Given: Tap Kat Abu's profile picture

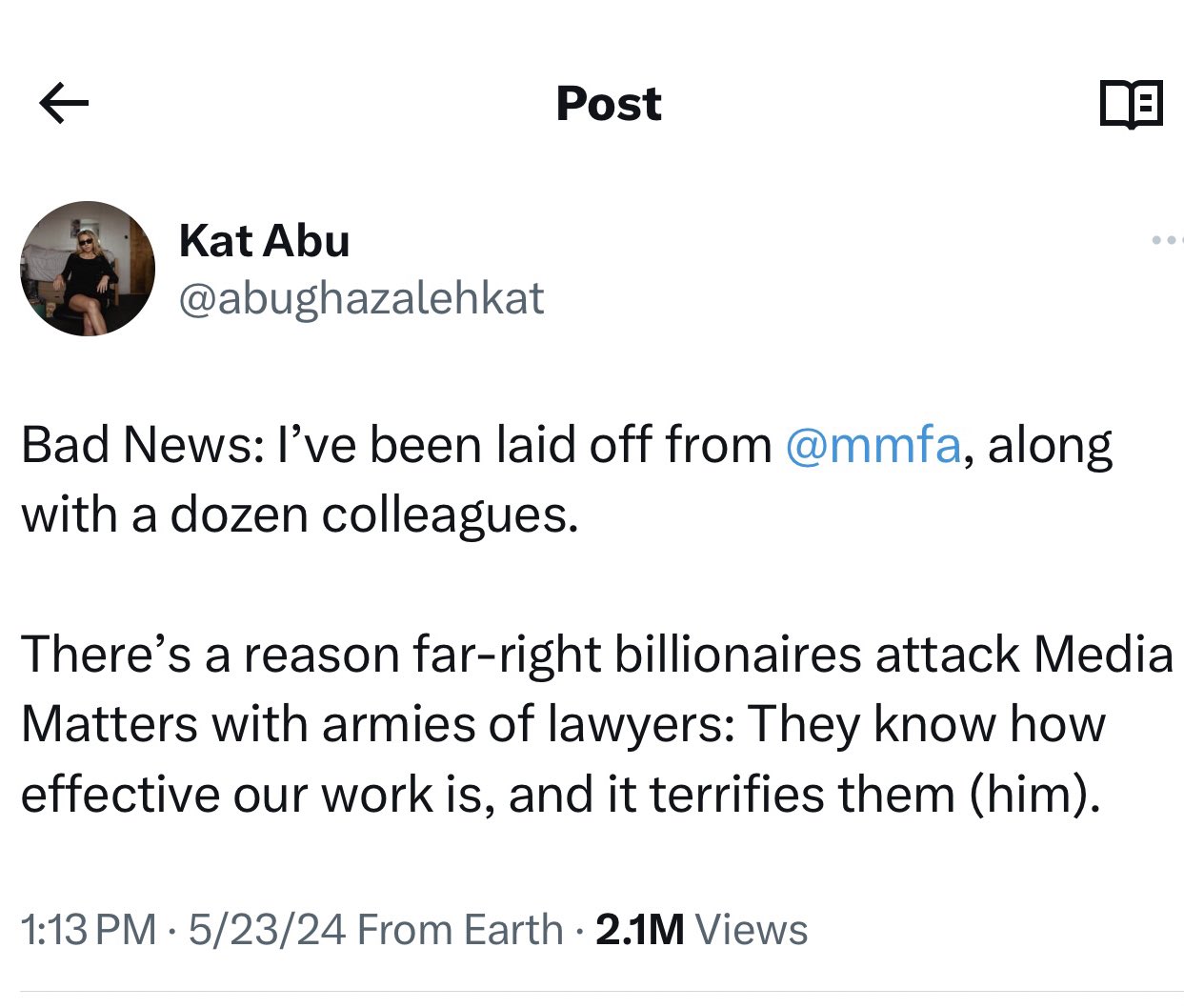Looking at the screenshot, I should click(88, 269).
